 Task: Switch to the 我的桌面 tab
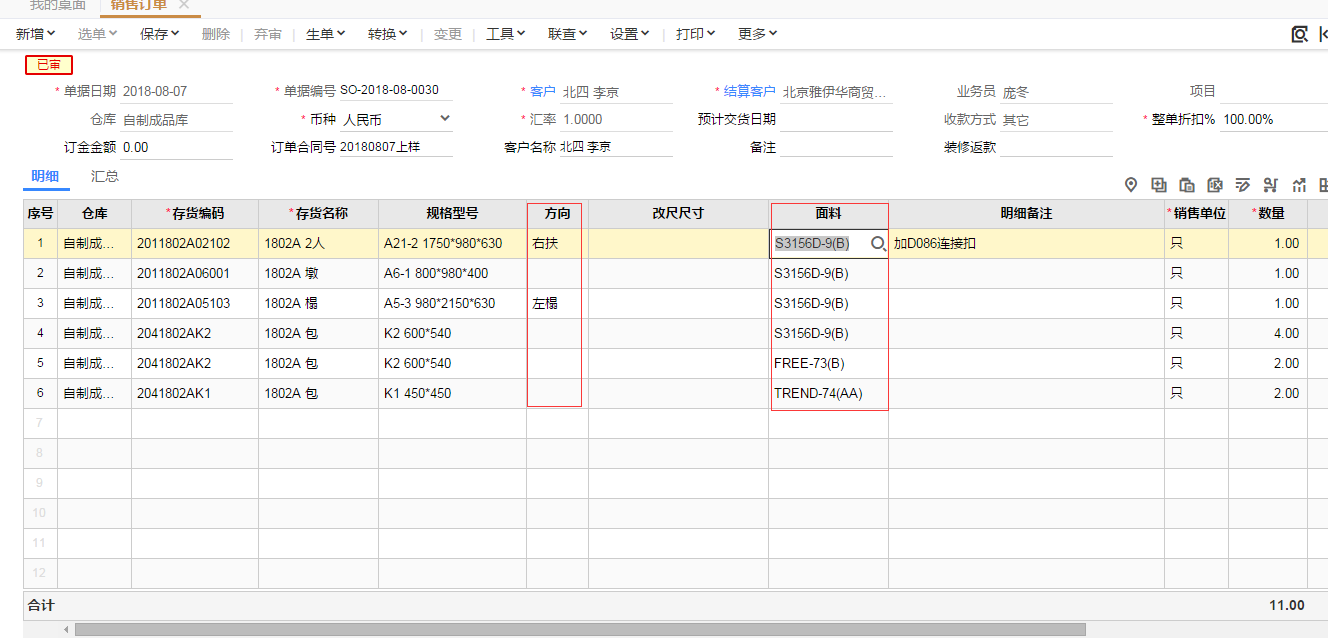58,5
